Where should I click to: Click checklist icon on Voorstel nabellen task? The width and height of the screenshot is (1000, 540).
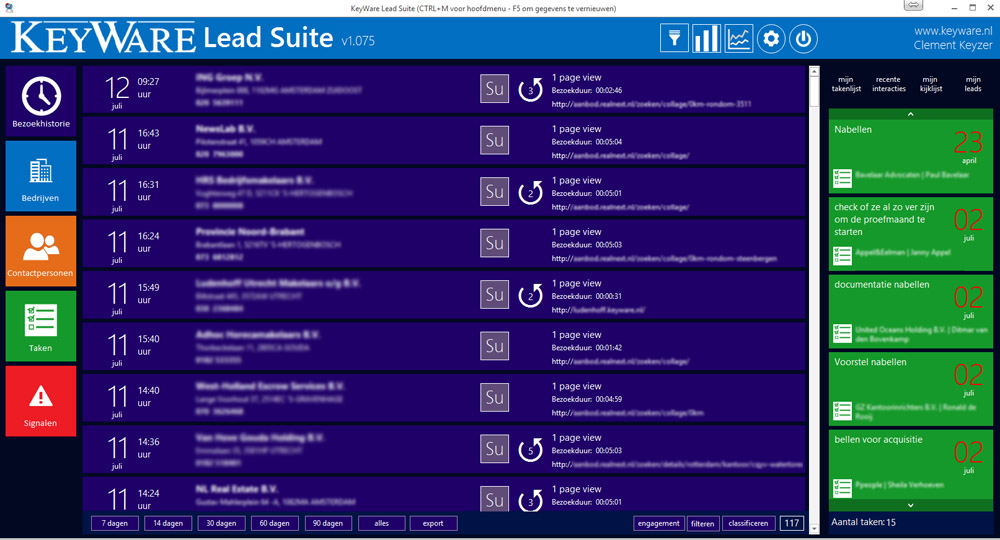click(x=842, y=411)
